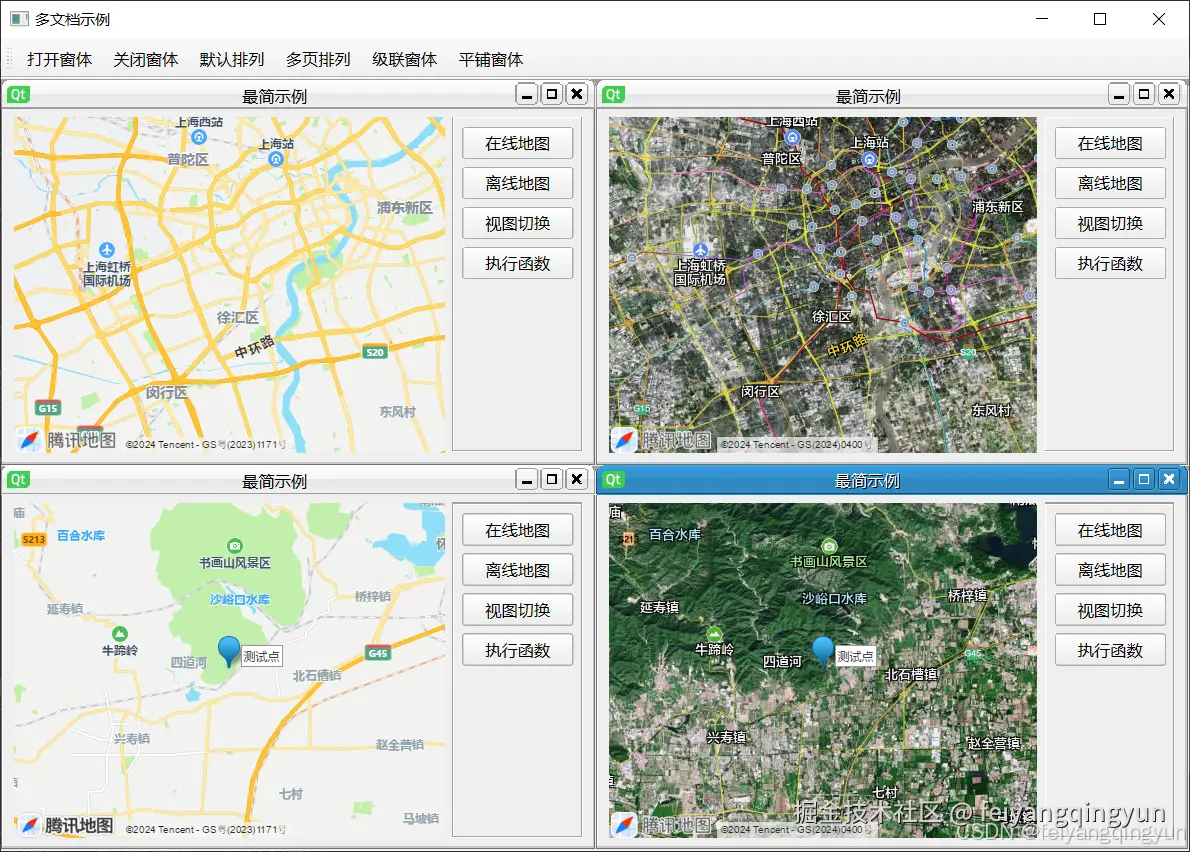The image size is (1190, 852).
Task: Click 在线地图 button in top-left window
Action: 518,143
